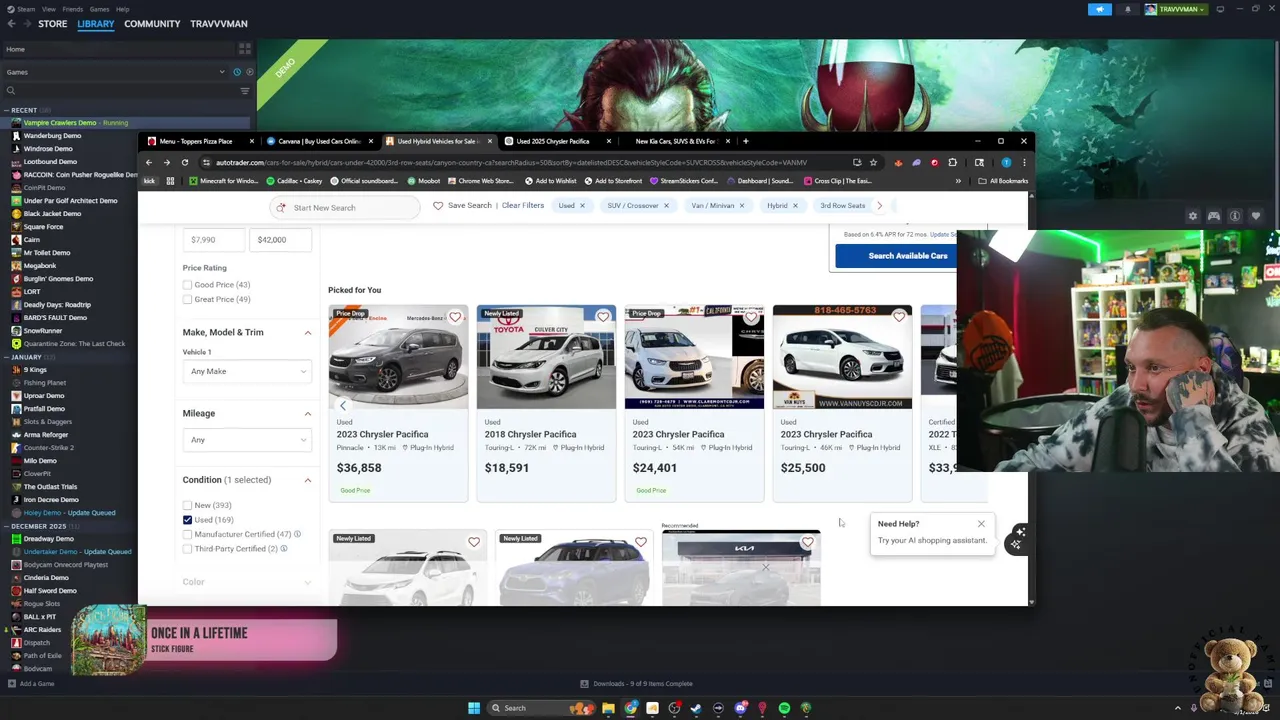Uncheck the Used condition checkbox
This screenshot has height=720, width=1280.
[187, 520]
